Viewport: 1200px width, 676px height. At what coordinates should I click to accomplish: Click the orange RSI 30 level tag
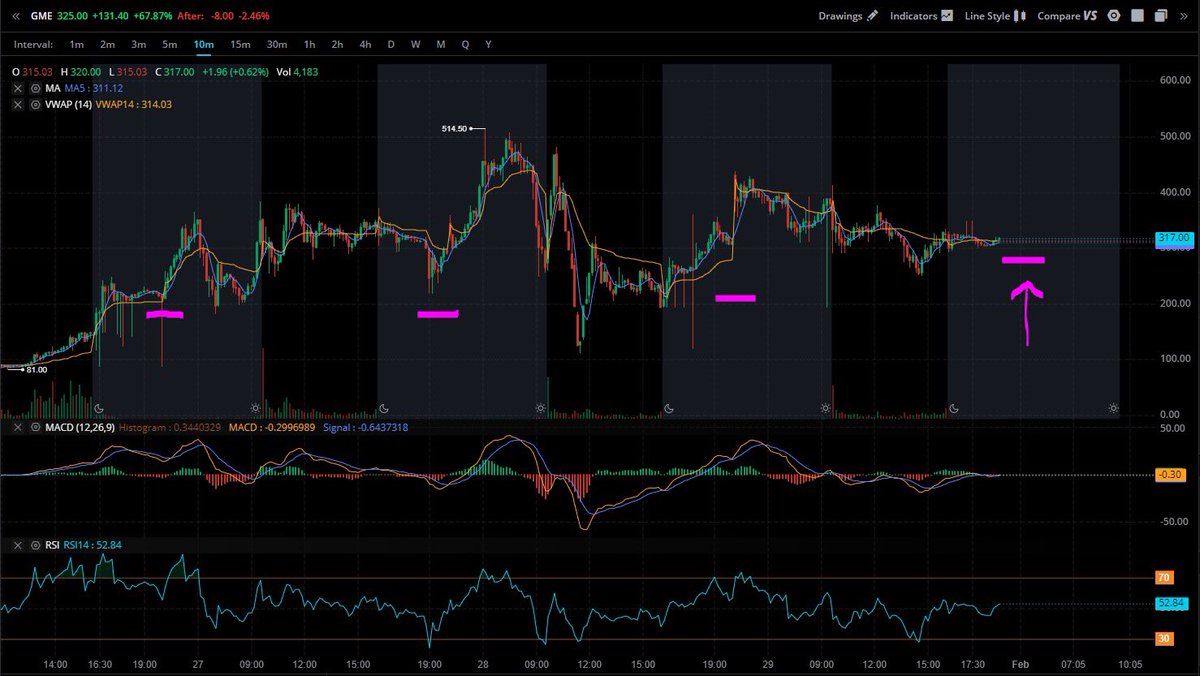1164,640
